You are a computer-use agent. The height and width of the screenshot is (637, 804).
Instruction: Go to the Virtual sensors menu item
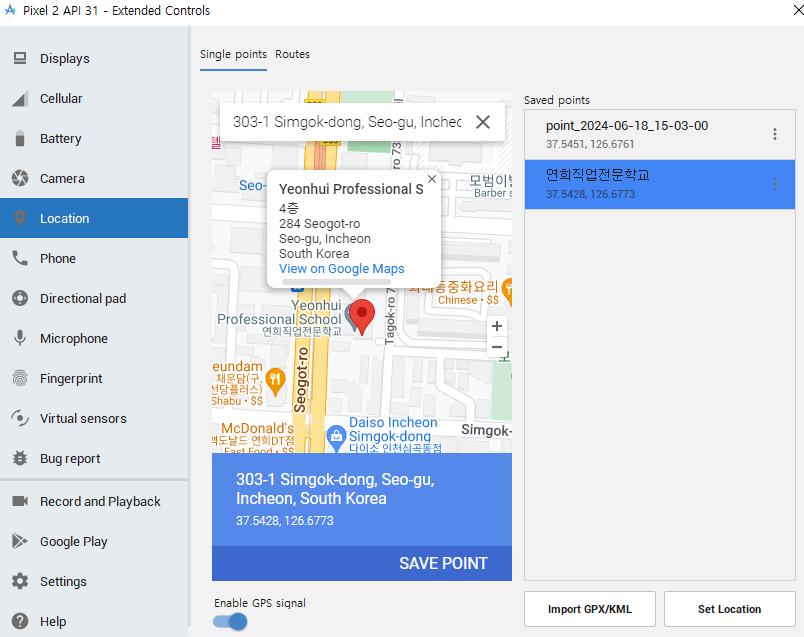pos(94,419)
